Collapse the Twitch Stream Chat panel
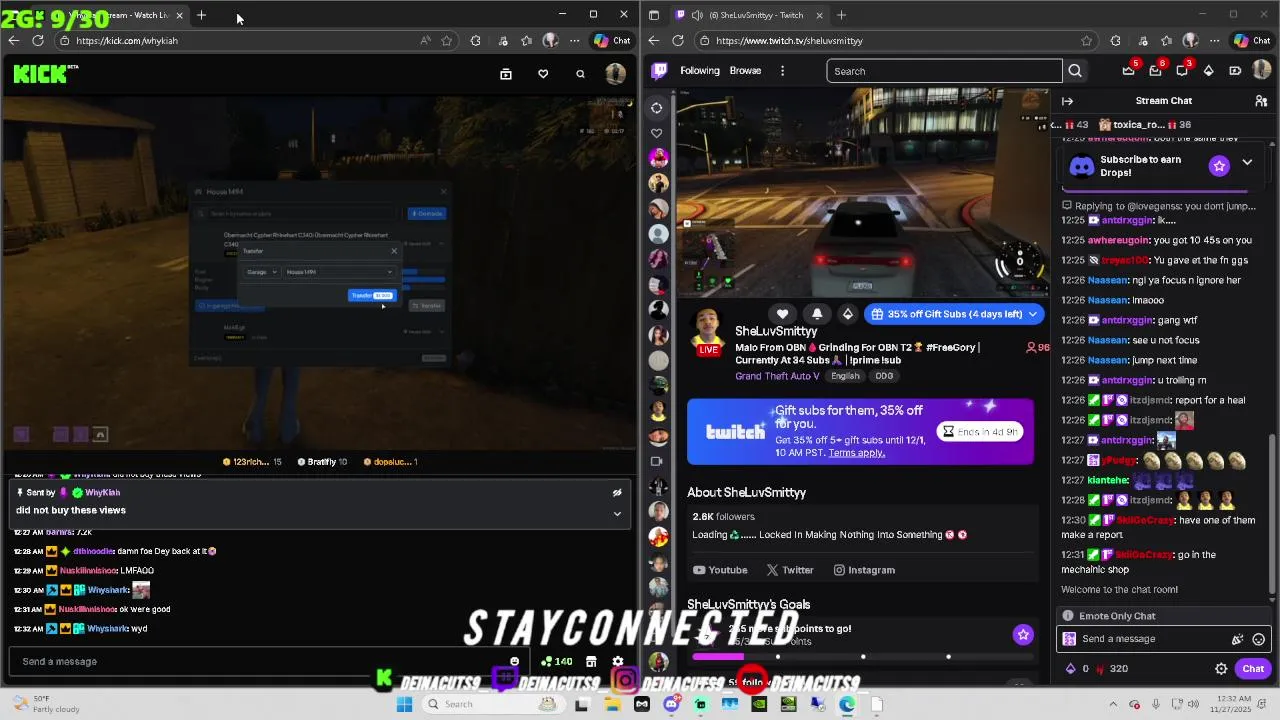 [x=1067, y=101]
